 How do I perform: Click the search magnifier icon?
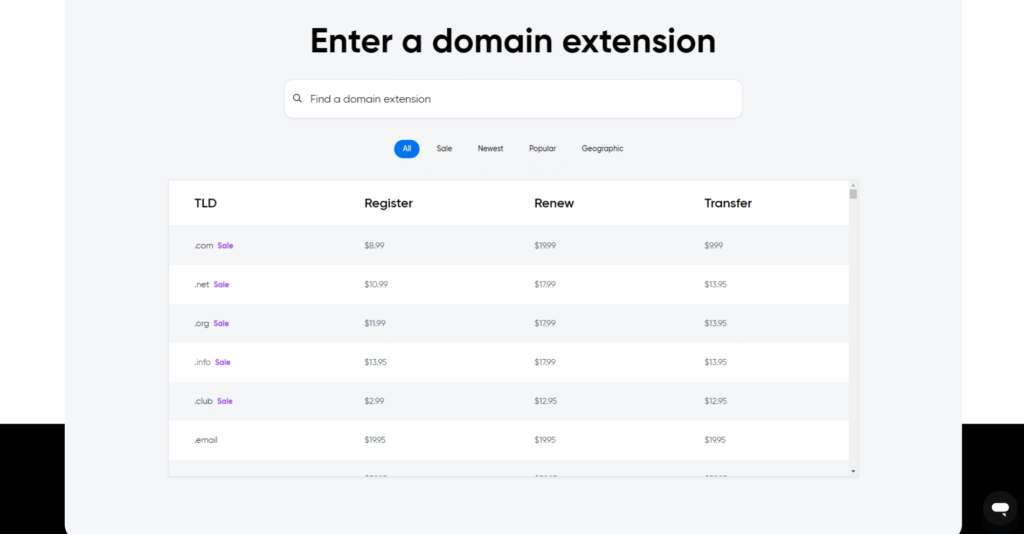tap(297, 99)
